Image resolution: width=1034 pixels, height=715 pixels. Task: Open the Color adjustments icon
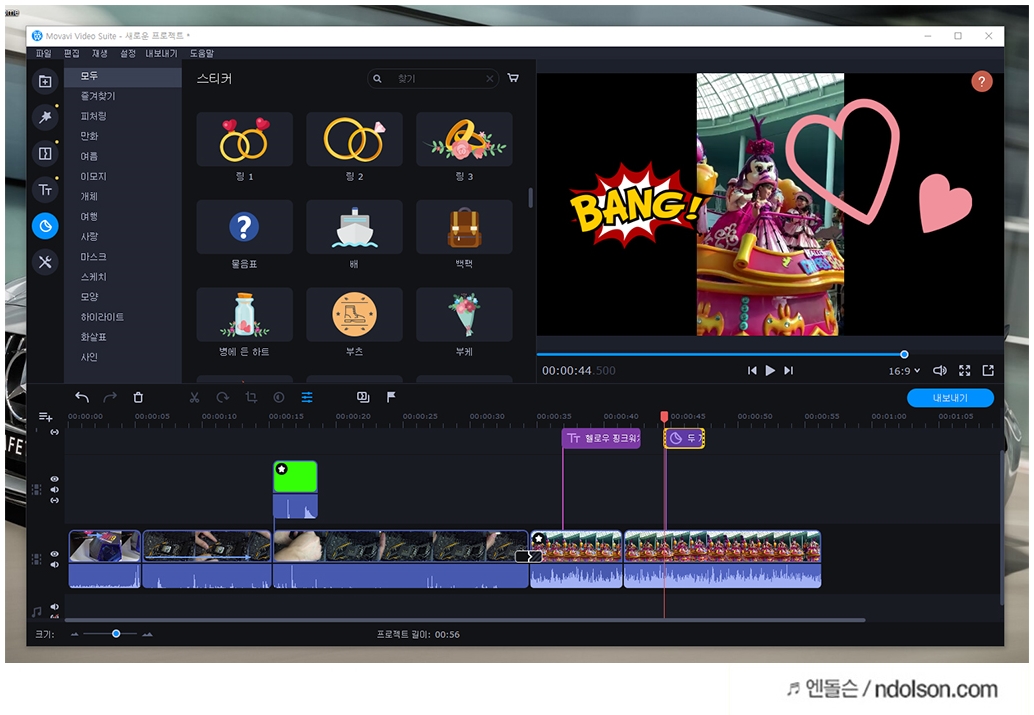pyautogui.click(x=279, y=397)
